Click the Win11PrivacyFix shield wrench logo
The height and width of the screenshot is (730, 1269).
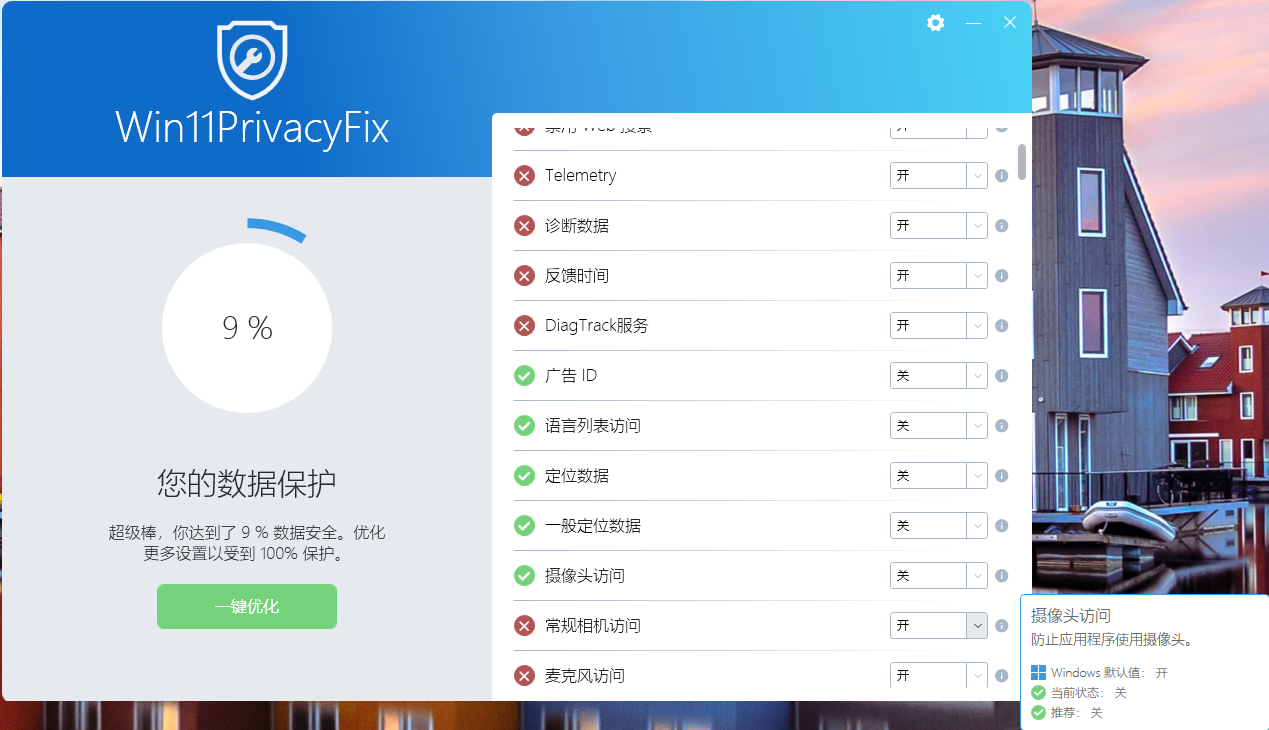coord(252,58)
